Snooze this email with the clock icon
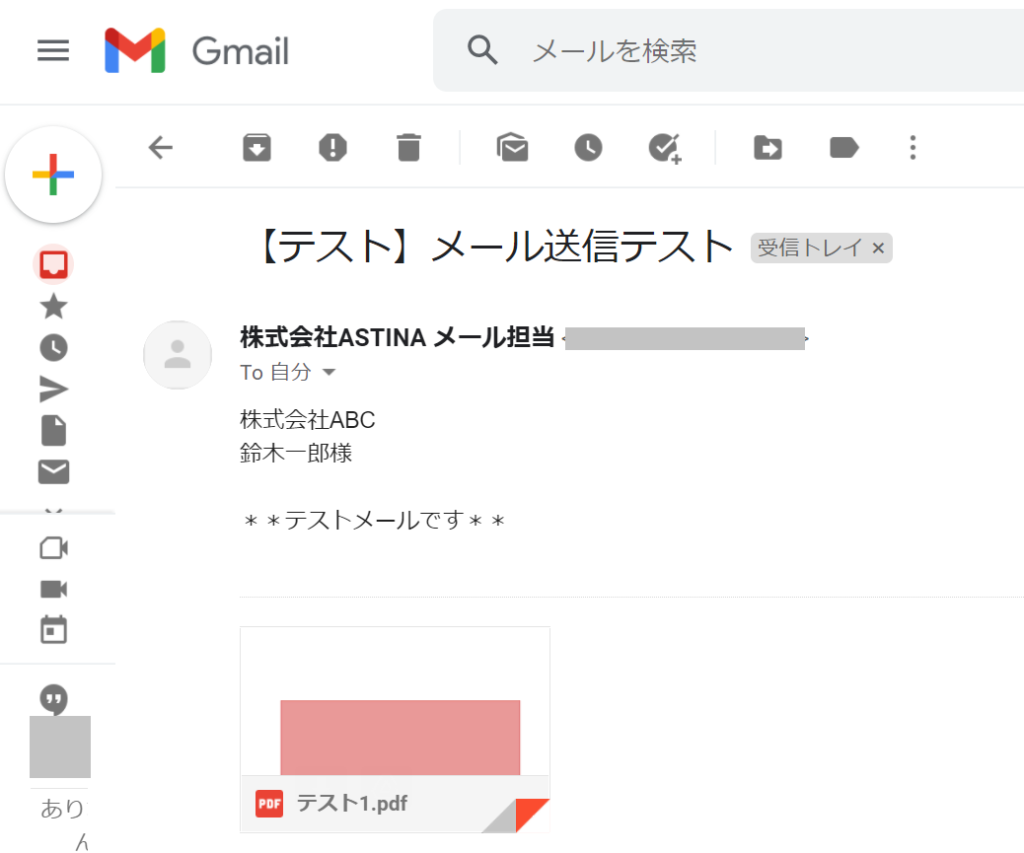 pyautogui.click(x=588, y=148)
